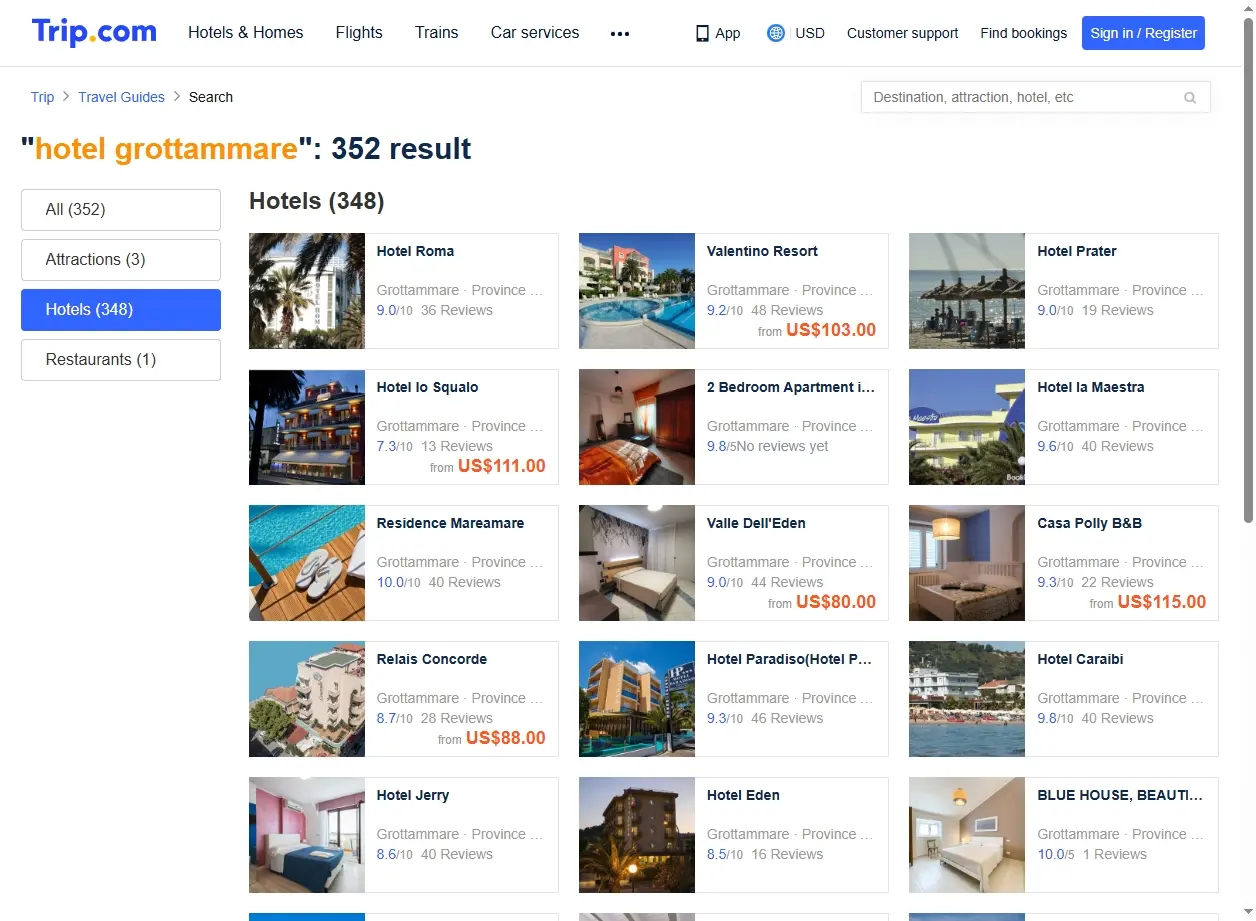Click the 19 Reviews text

tap(1118, 310)
